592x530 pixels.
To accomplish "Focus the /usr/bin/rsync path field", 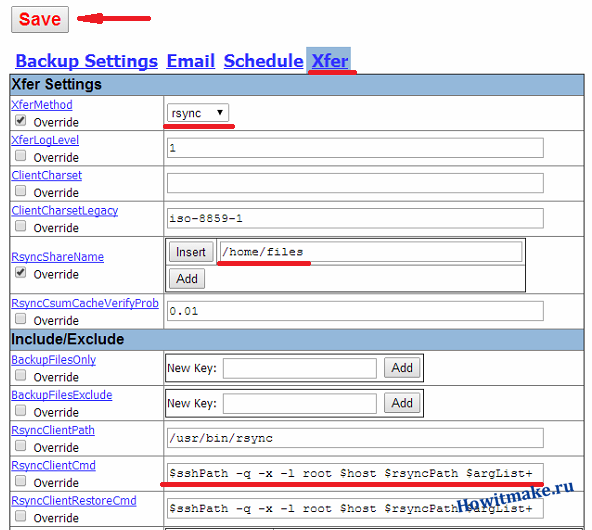I will pos(355,438).
